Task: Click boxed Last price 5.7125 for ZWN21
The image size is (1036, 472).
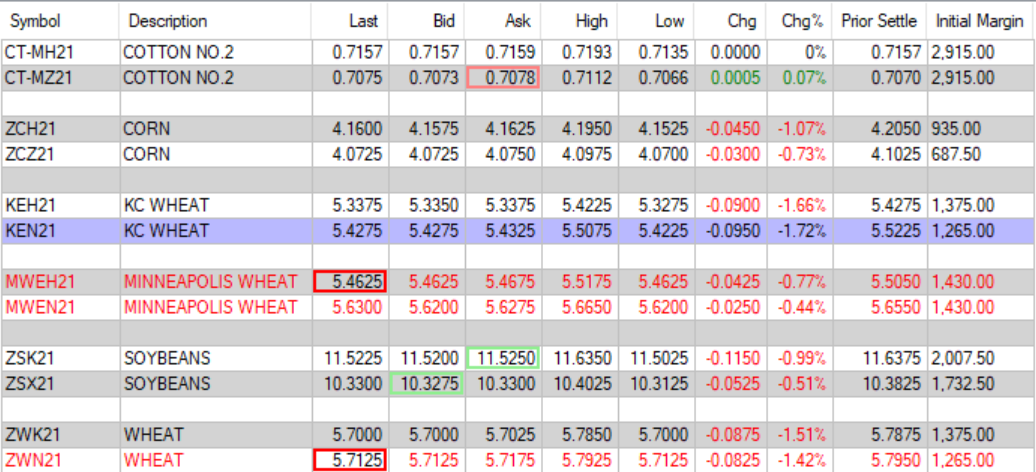Action: point(350,460)
